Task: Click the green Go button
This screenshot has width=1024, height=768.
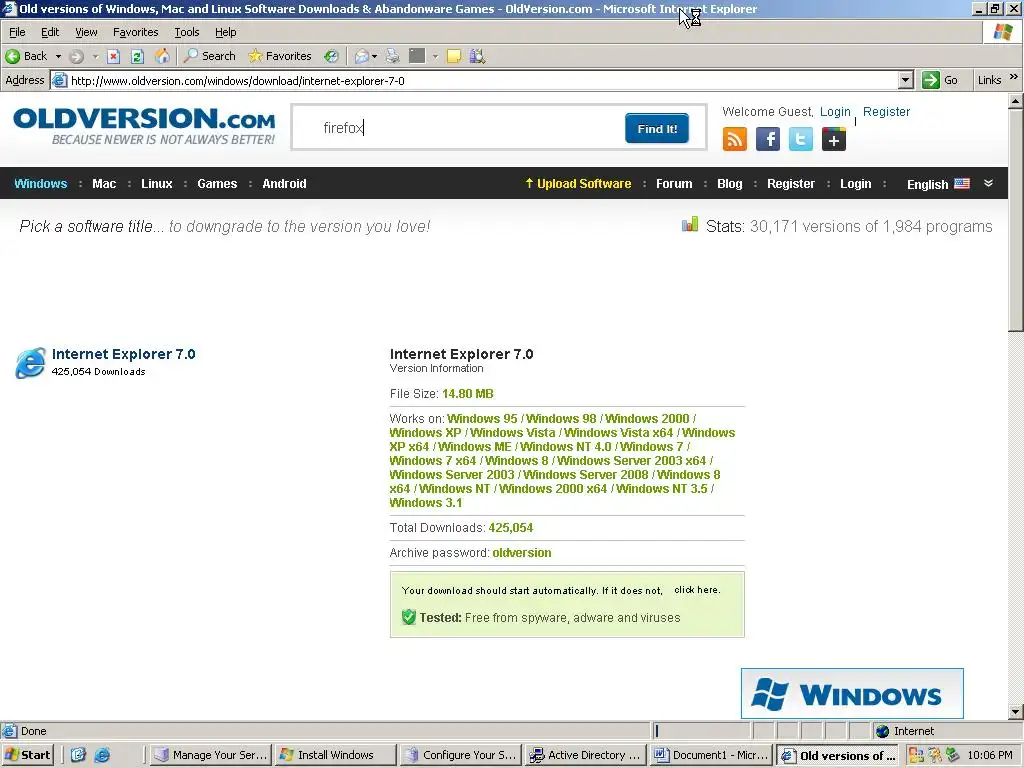Action: (x=940, y=80)
